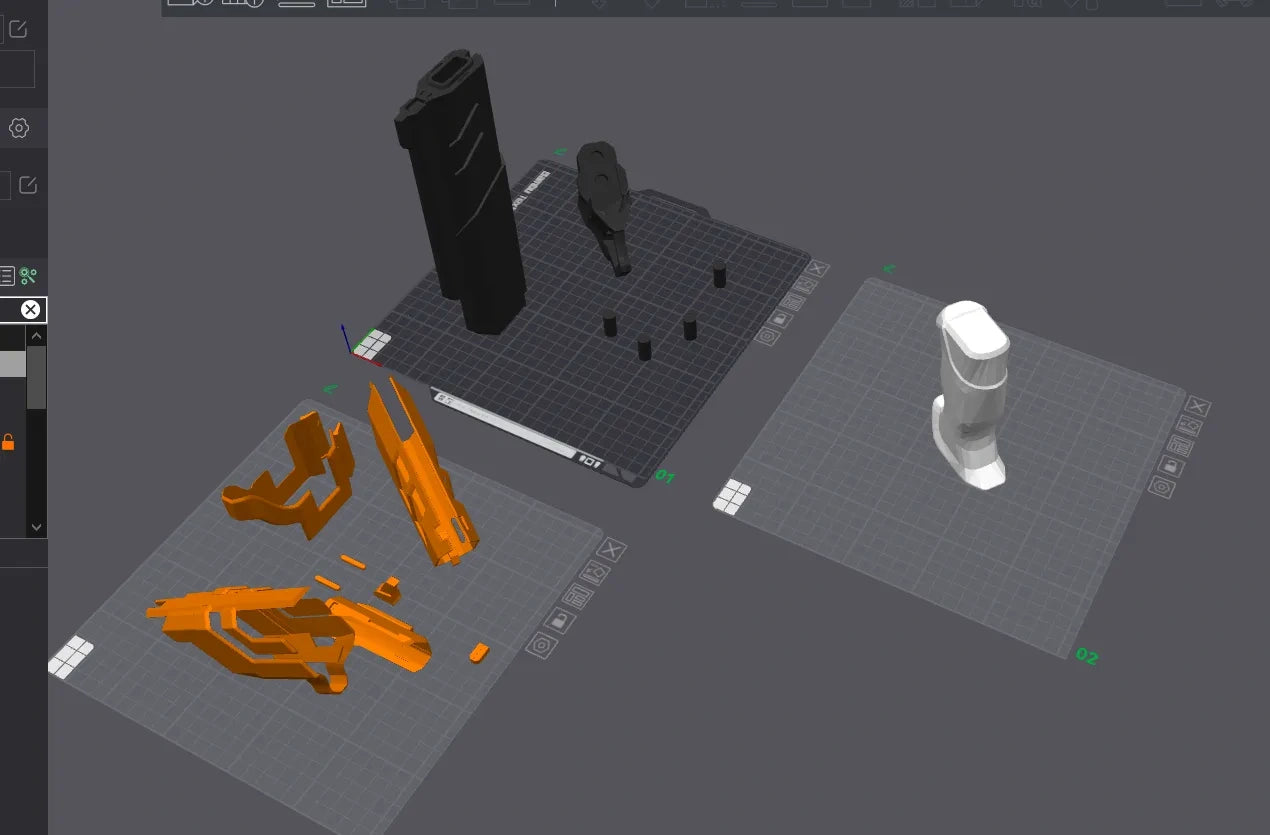Remove plate 02 using its X icon

(x=1197, y=407)
